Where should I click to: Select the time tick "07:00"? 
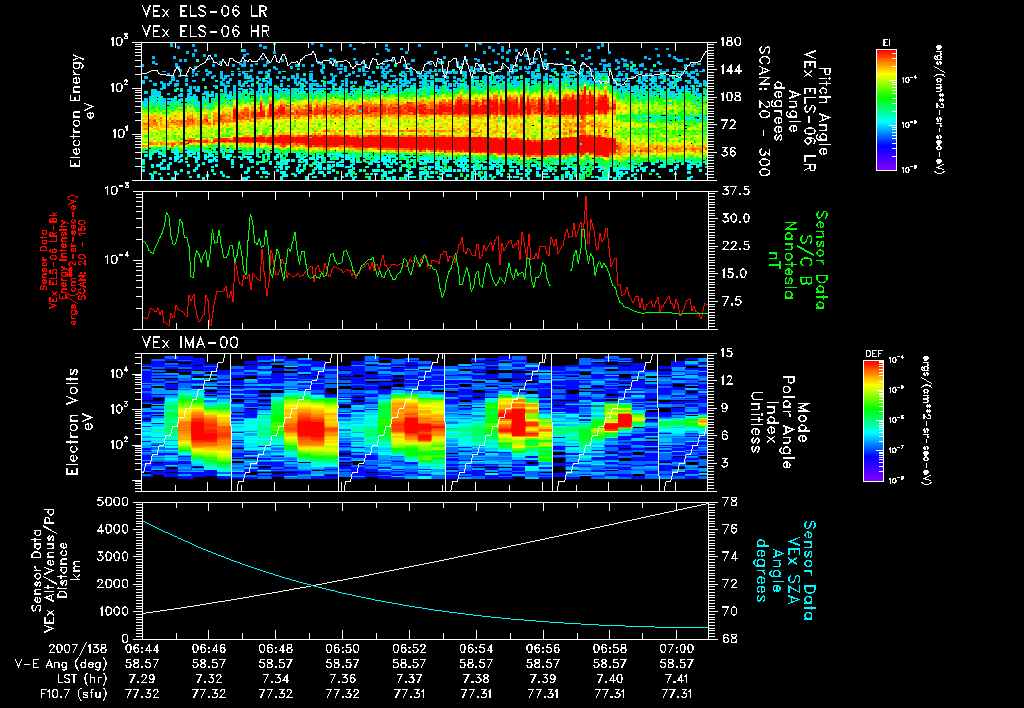[677, 649]
